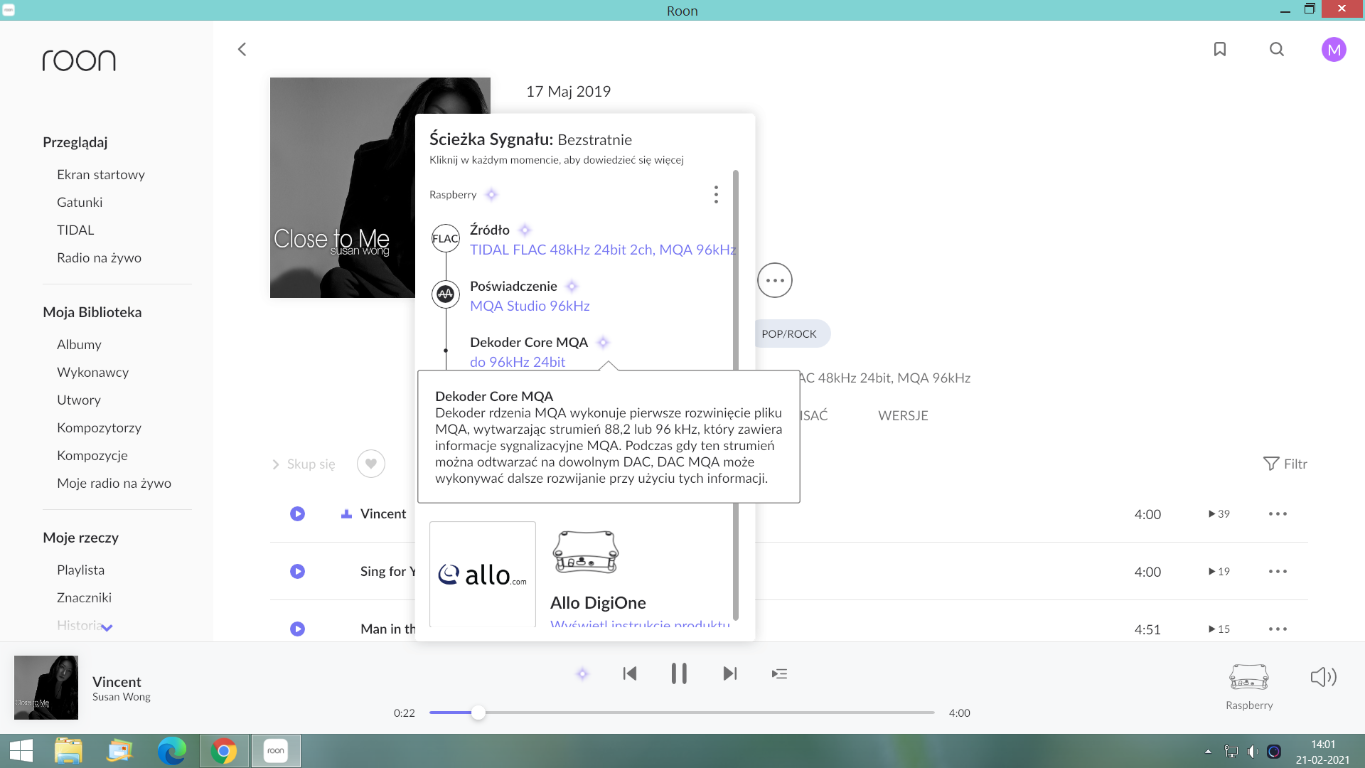Open Radio na żywo in sidebar
The width and height of the screenshot is (1365, 768).
click(99, 258)
